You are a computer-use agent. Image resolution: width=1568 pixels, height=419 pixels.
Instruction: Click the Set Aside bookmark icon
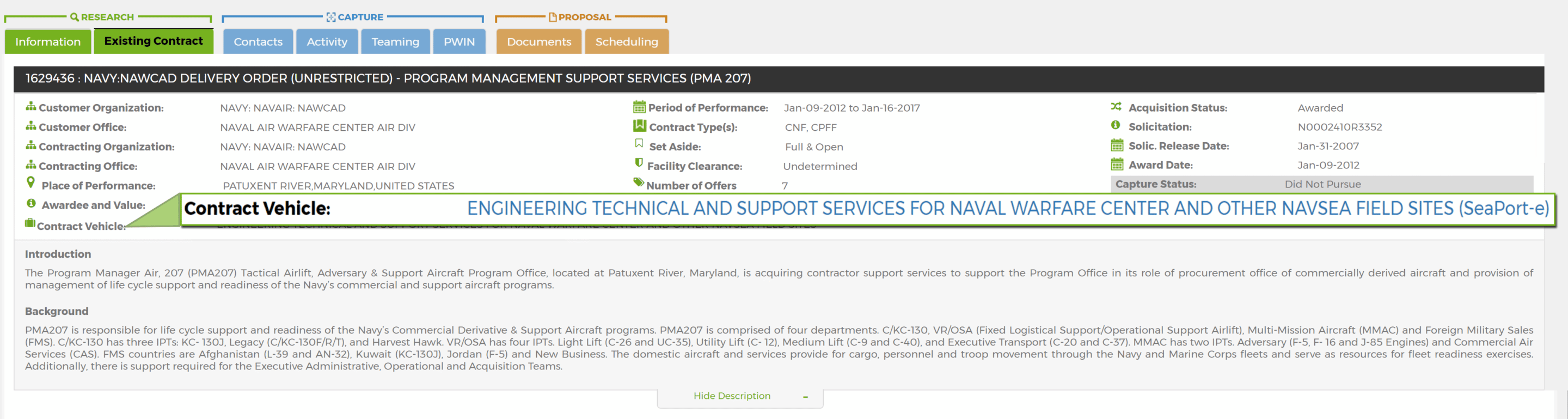(639, 144)
